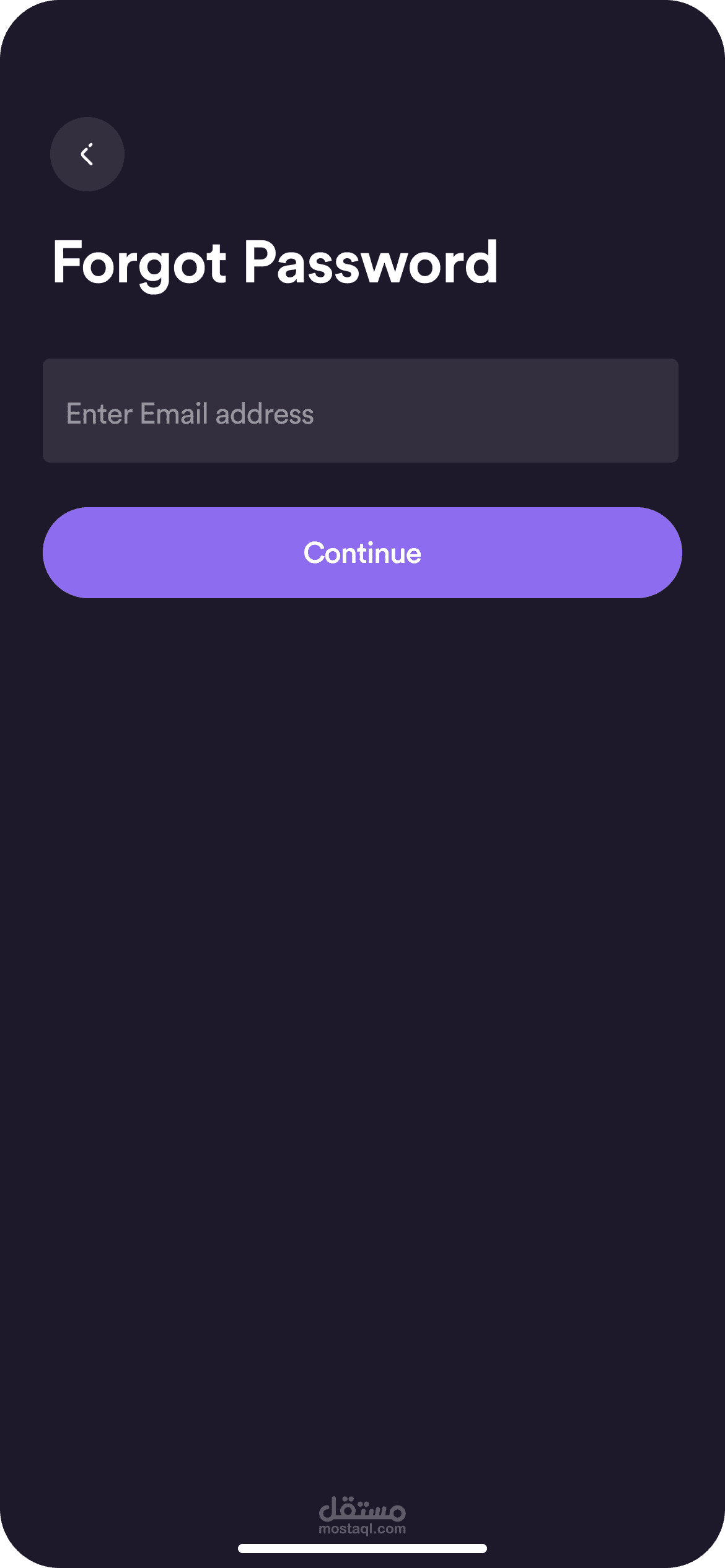Image resolution: width=725 pixels, height=1568 pixels.
Task: Tap the back chevron icon
Action: pos(87,154)
